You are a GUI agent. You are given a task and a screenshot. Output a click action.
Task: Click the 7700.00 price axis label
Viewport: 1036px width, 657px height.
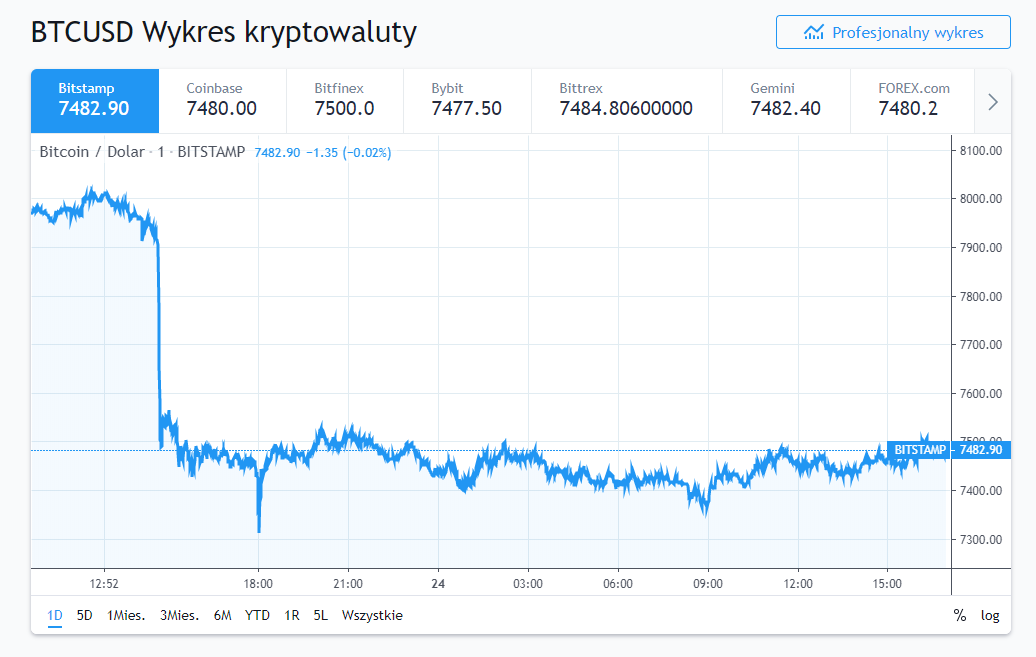click(x=980, y=344)
